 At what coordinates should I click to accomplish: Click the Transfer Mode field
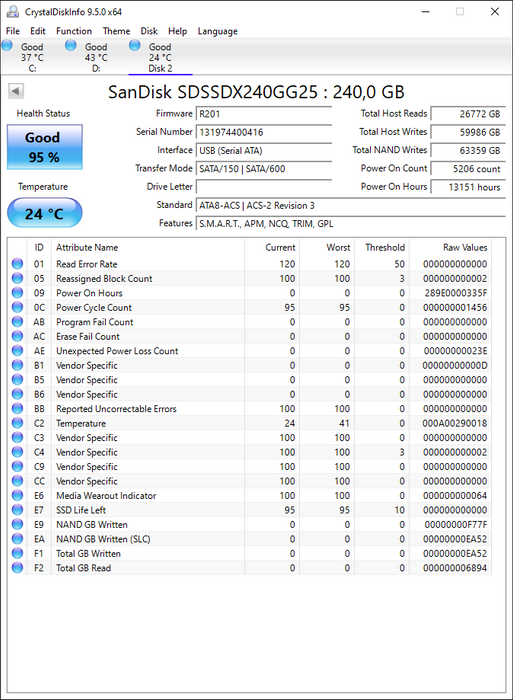(263, 169)
